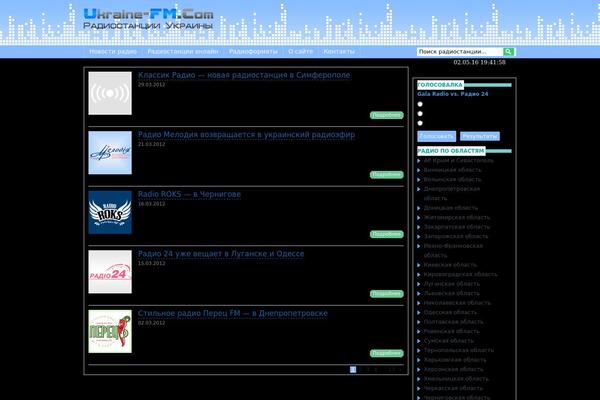This screenshot has width=600, height=400.
Task: Select the middle poll radio option
Action: tap(420, 114)
